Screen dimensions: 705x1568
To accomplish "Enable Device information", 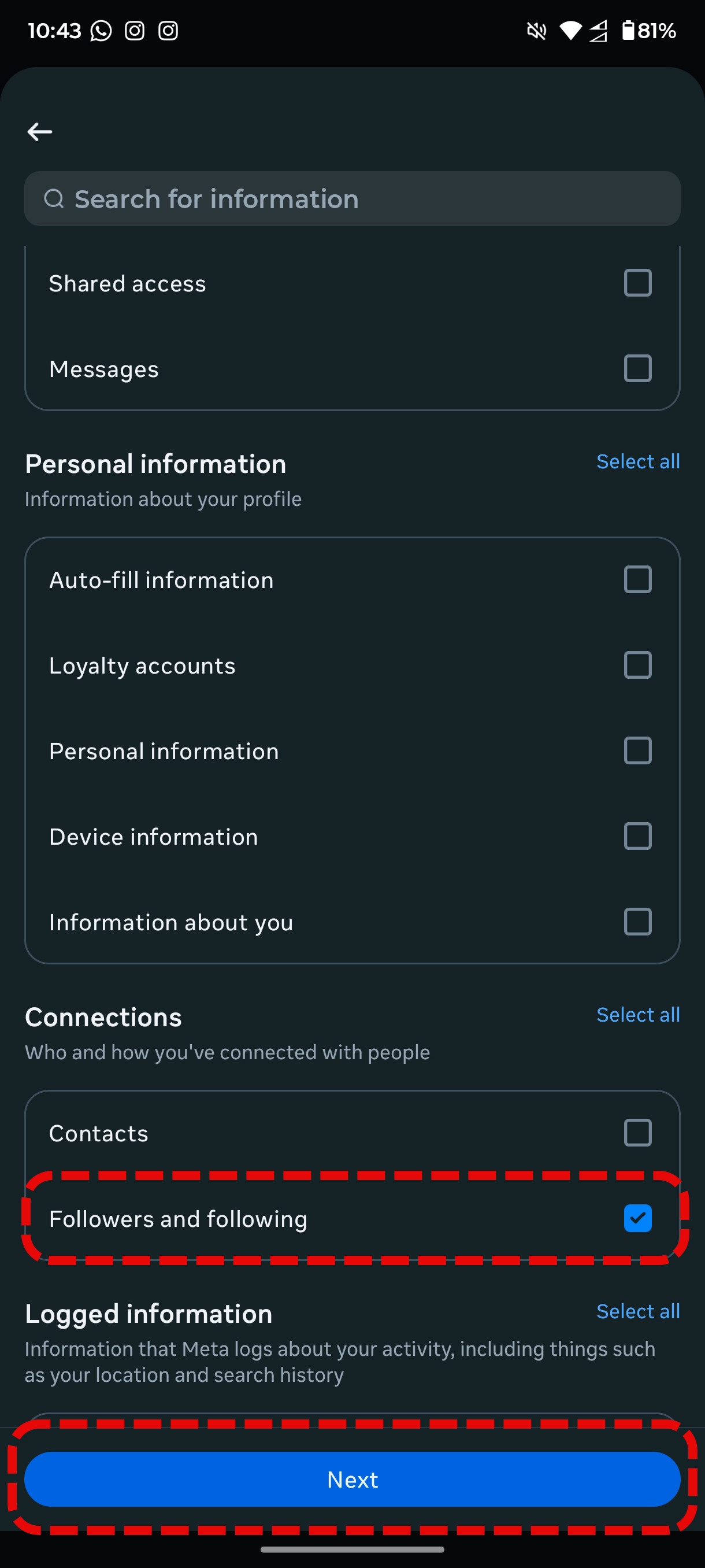I will [x=637, y=835].
